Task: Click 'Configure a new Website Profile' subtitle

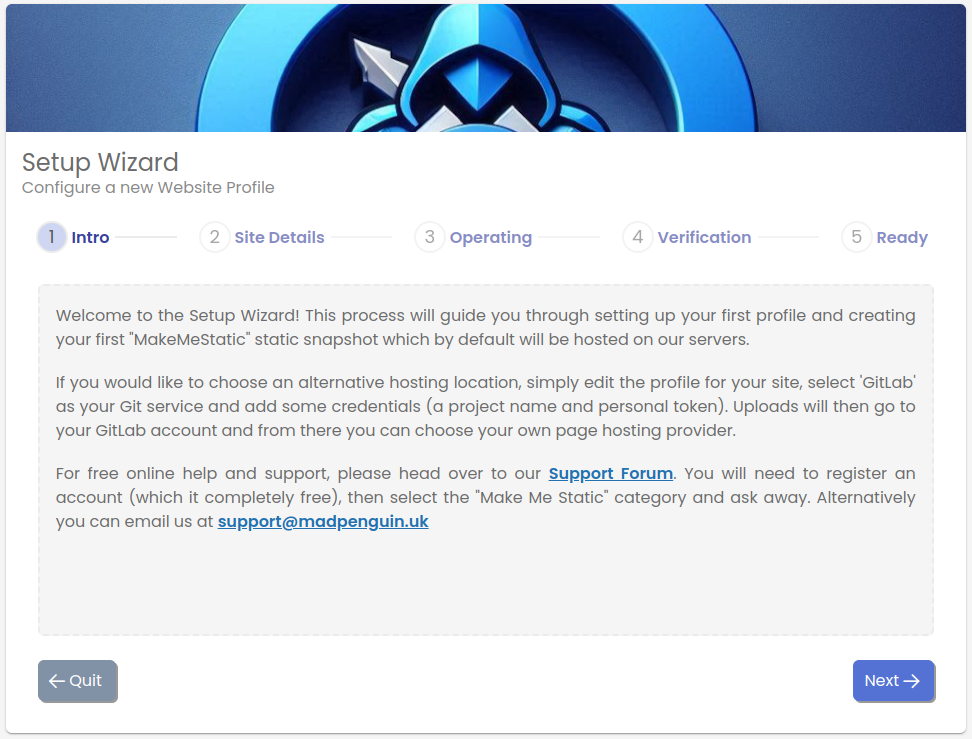Action: (x=148, y=187)
